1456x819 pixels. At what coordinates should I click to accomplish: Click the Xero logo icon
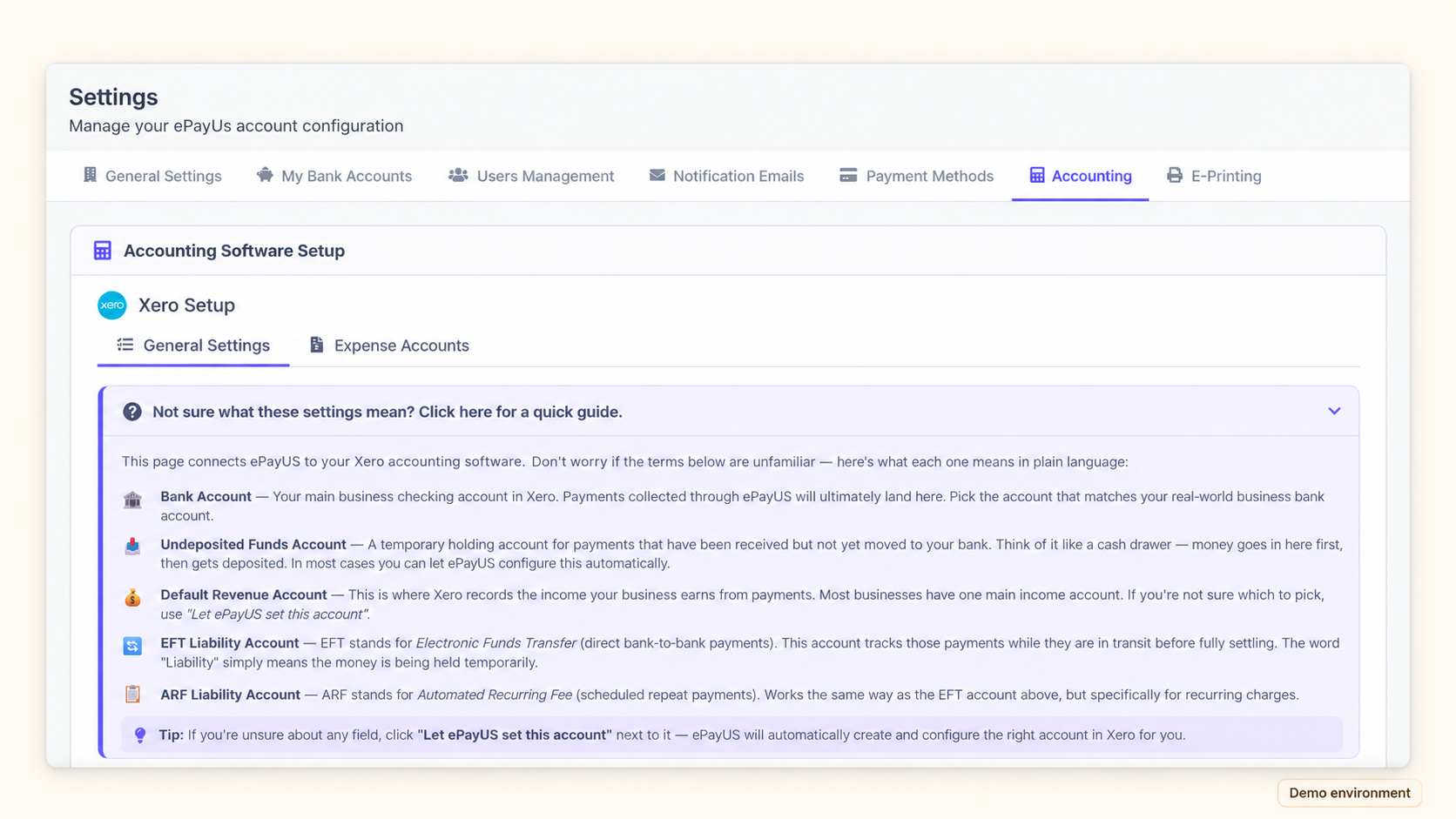pos(112,305)
